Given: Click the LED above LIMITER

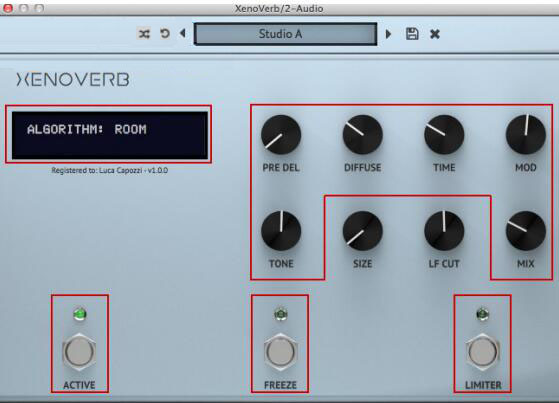Looking at the screenshot, I should (483, 314).
